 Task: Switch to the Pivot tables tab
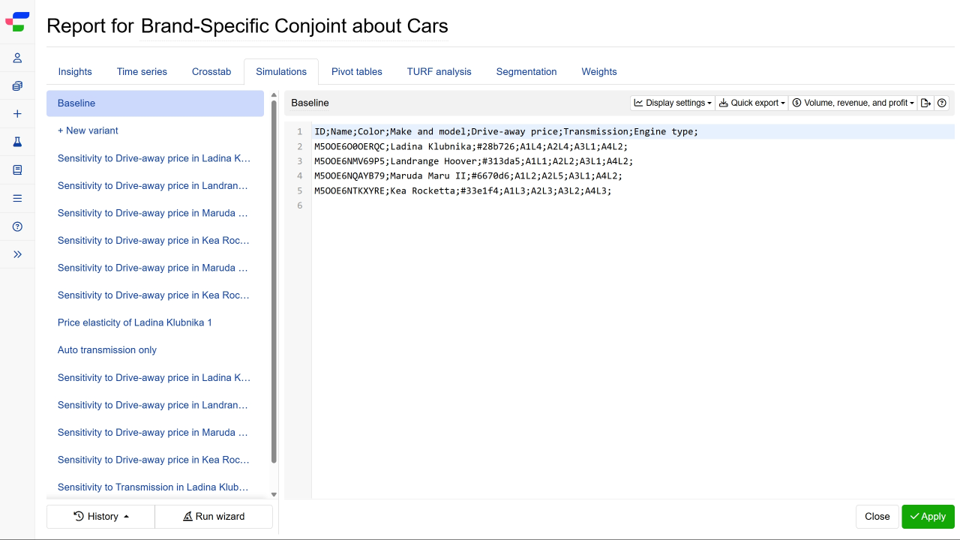(x=356, y=72)
